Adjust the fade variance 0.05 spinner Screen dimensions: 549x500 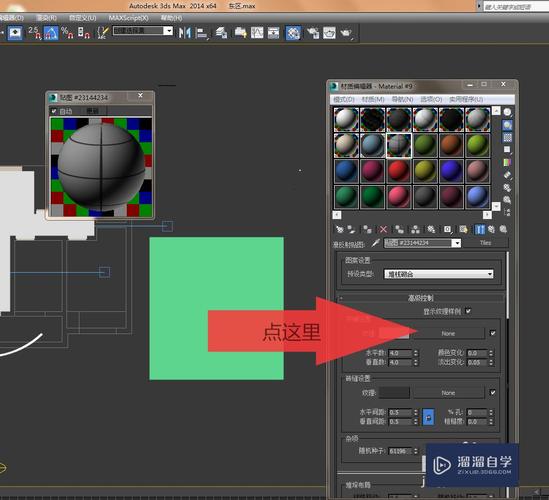[491, 362]
